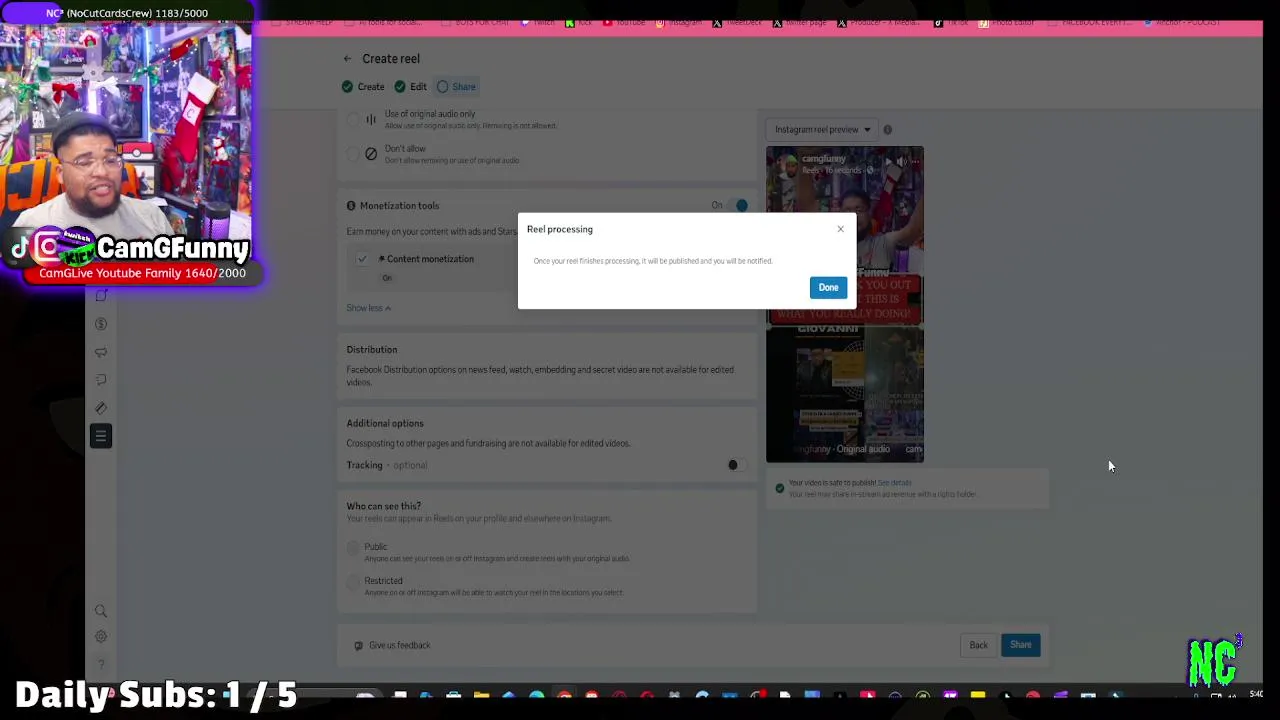1280x720 pixels.
Task: Open the Instagram bookmark
Action: (x=679, y=22)
